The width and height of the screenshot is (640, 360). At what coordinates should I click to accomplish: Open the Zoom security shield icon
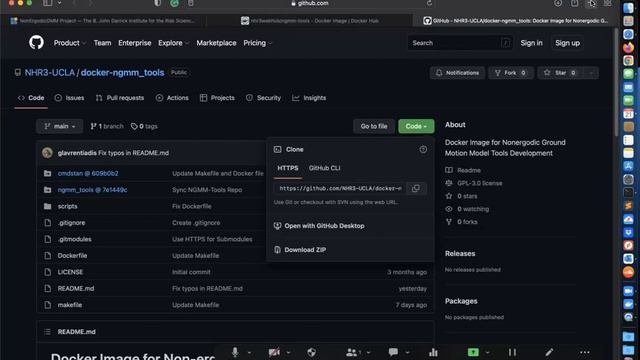pos(311,352)
